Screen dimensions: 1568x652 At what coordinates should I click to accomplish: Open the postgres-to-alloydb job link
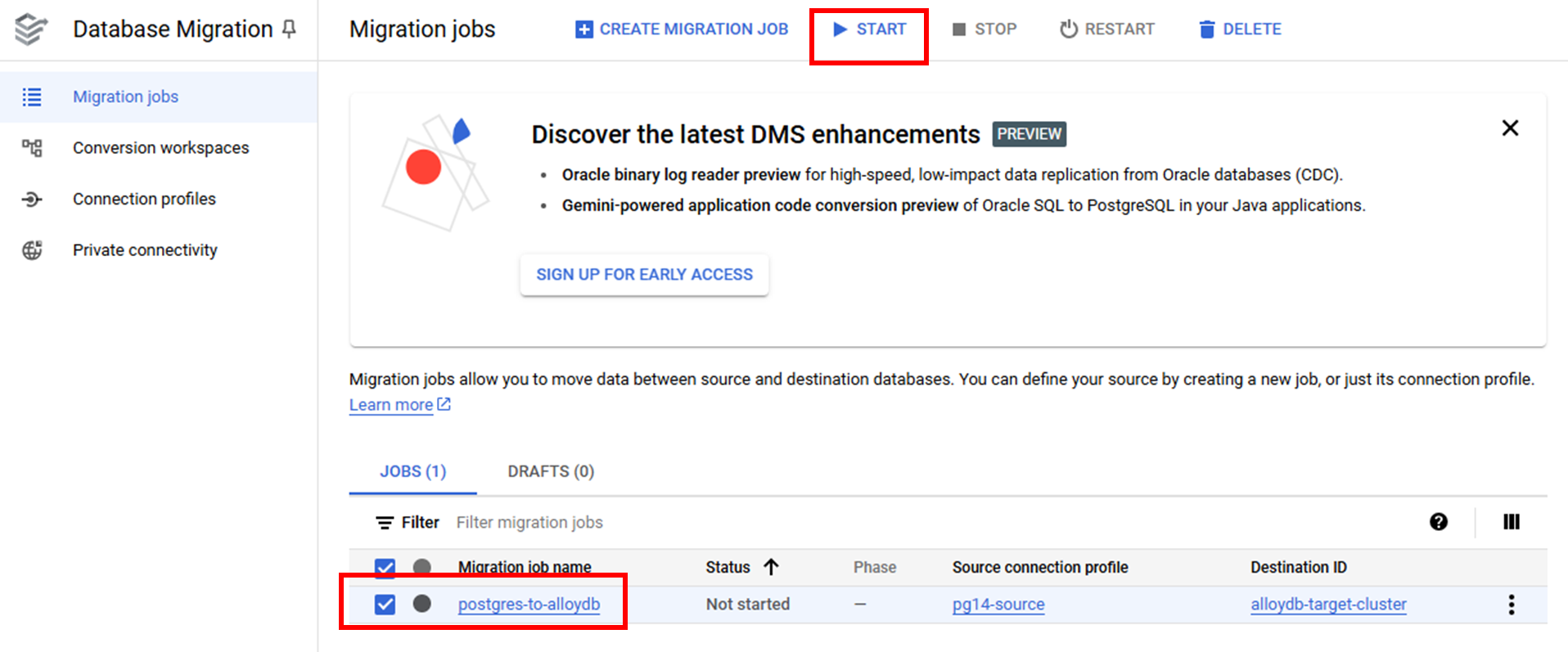tap(529, 605)
